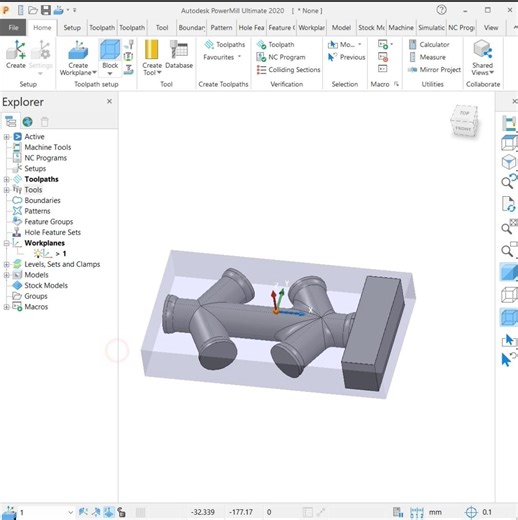This screenshot has height=520, width=518.
Task: Click the tolerance crosshair icon in status bar
Action: 471,512
